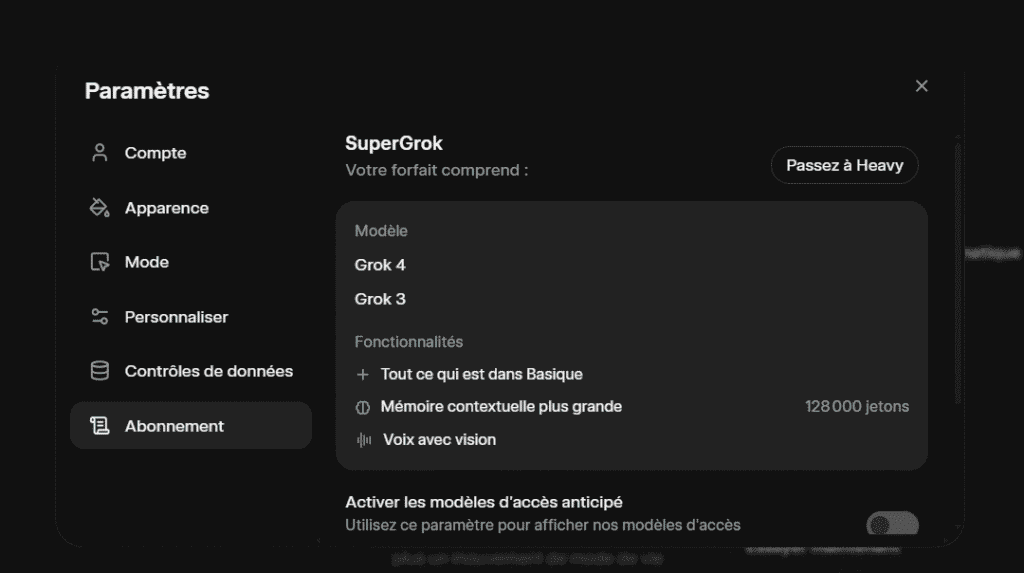The image size is (1024, 573).
Task: Click the settings panel vertical scrollbar
Action: (957, 270)
